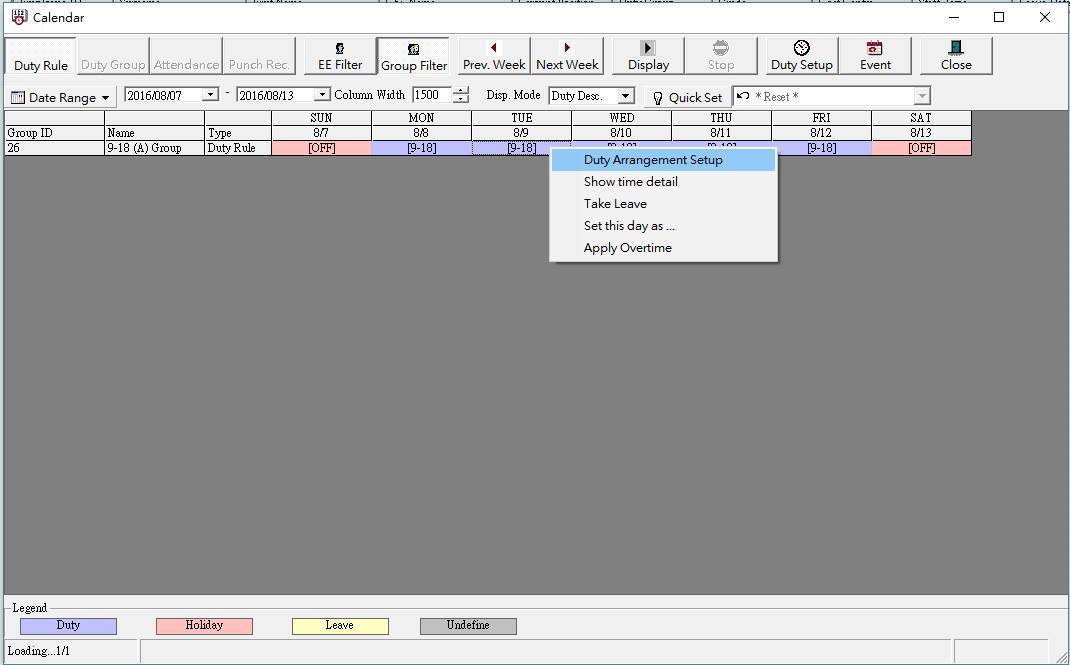Select Apply Overtime menu entry
Screen dimensions: 1070x665
(627, 248)
